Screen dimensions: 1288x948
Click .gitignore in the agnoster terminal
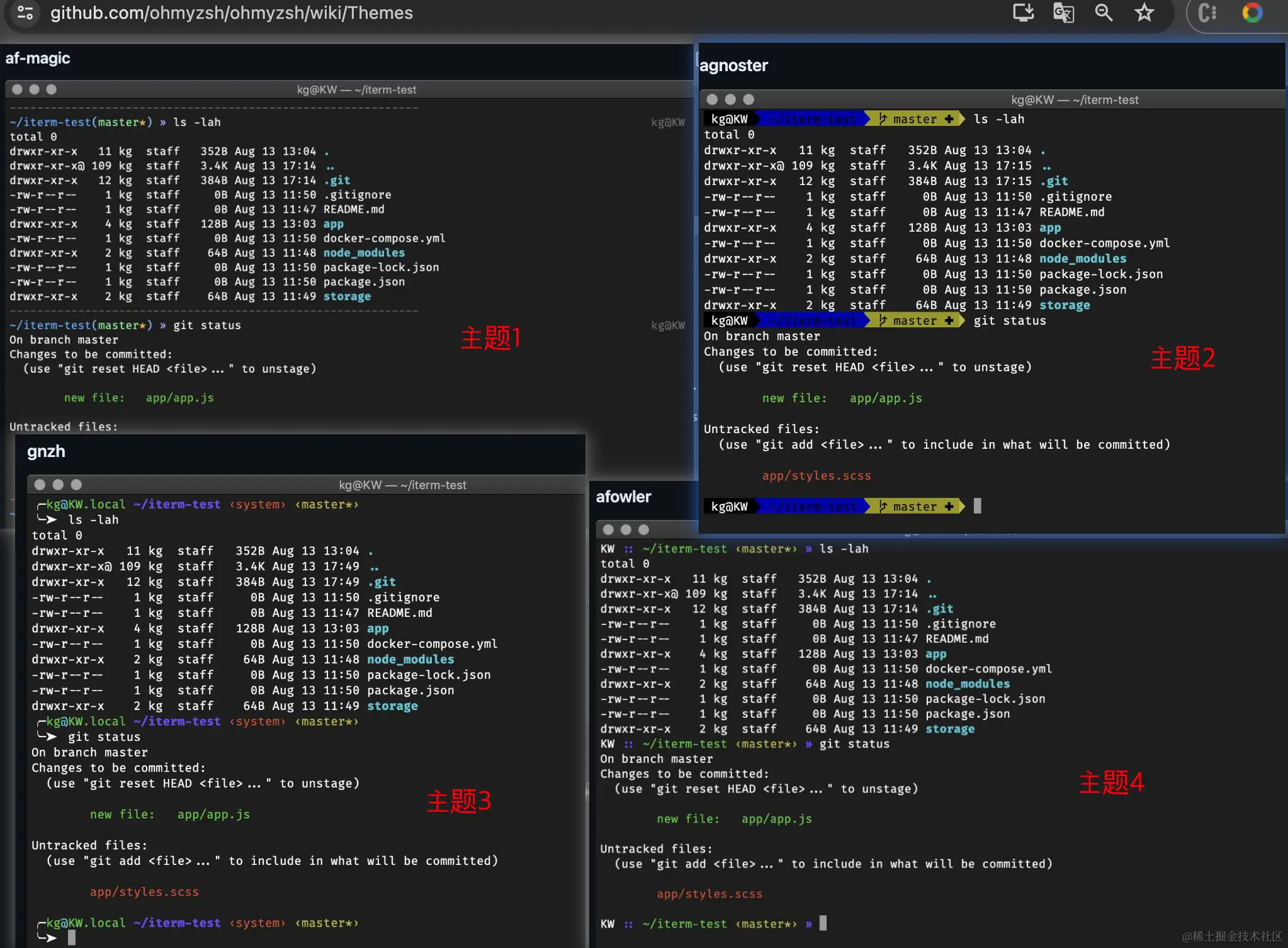coord(1075,196)
